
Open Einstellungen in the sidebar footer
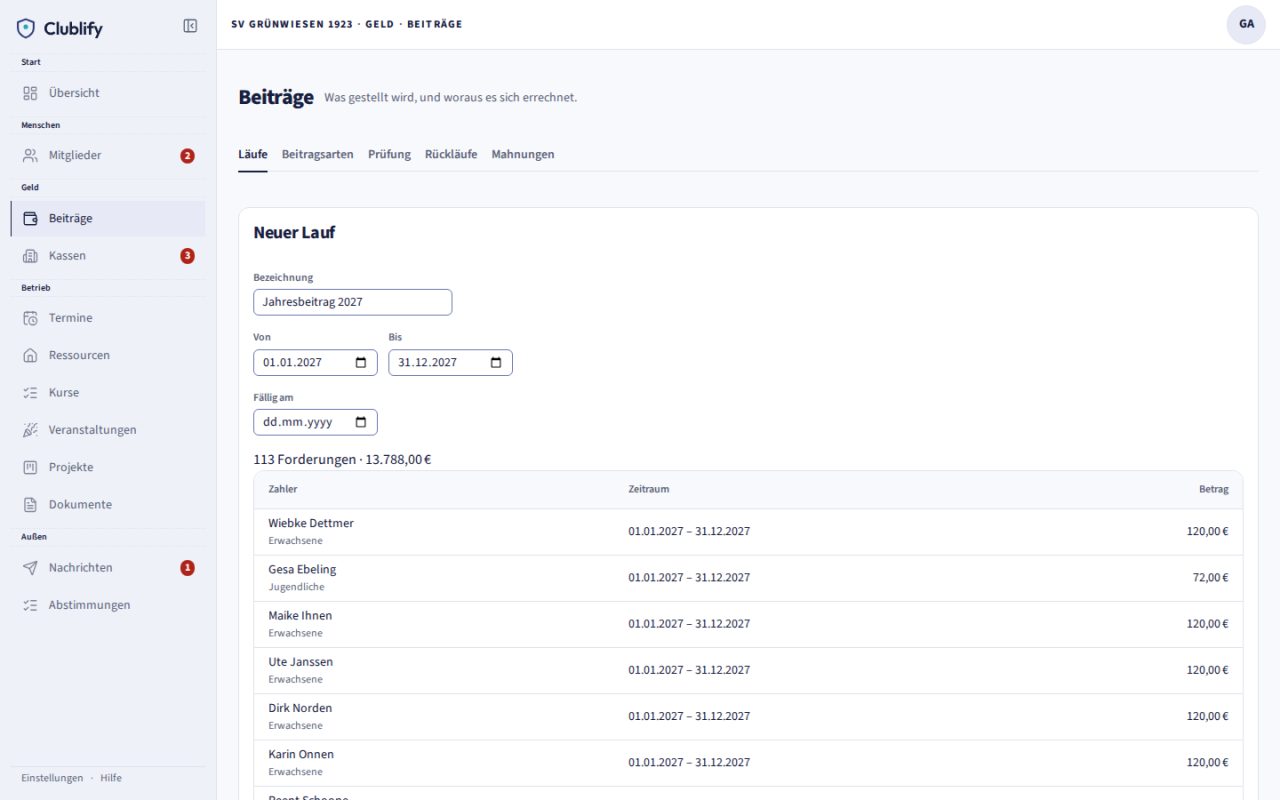pos(52,778)
